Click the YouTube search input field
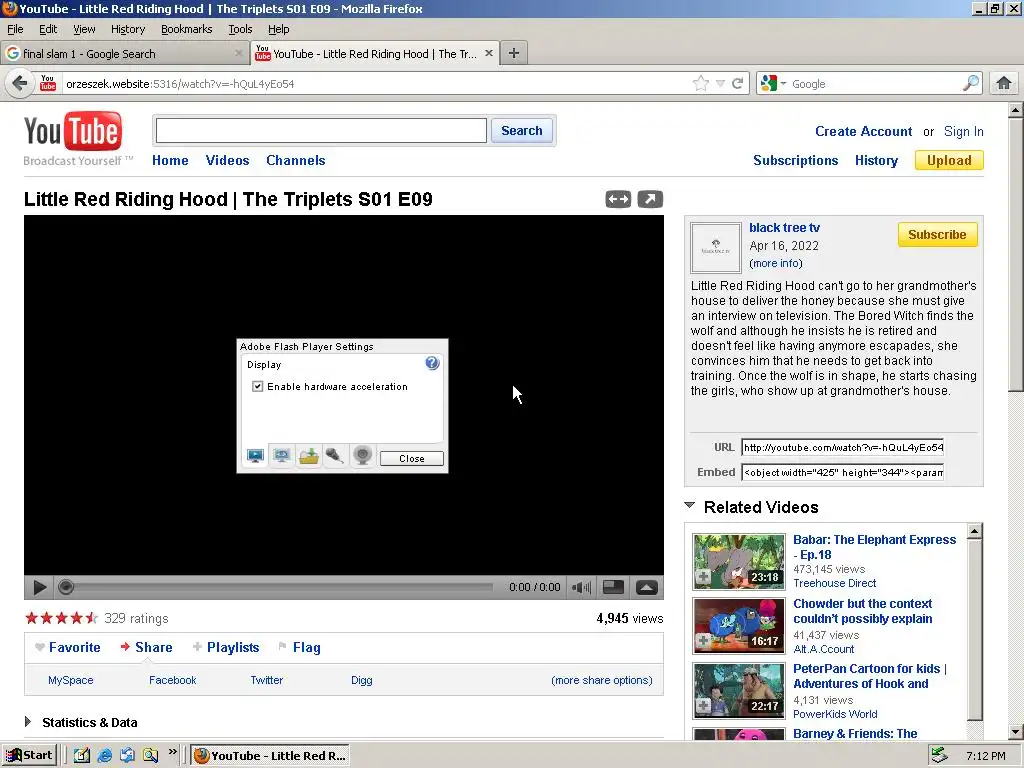1024x768 pixels. point(321,131)
